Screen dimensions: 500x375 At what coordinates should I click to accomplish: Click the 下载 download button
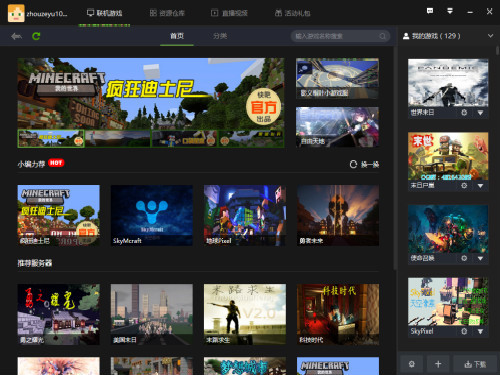tap(475, 364)
